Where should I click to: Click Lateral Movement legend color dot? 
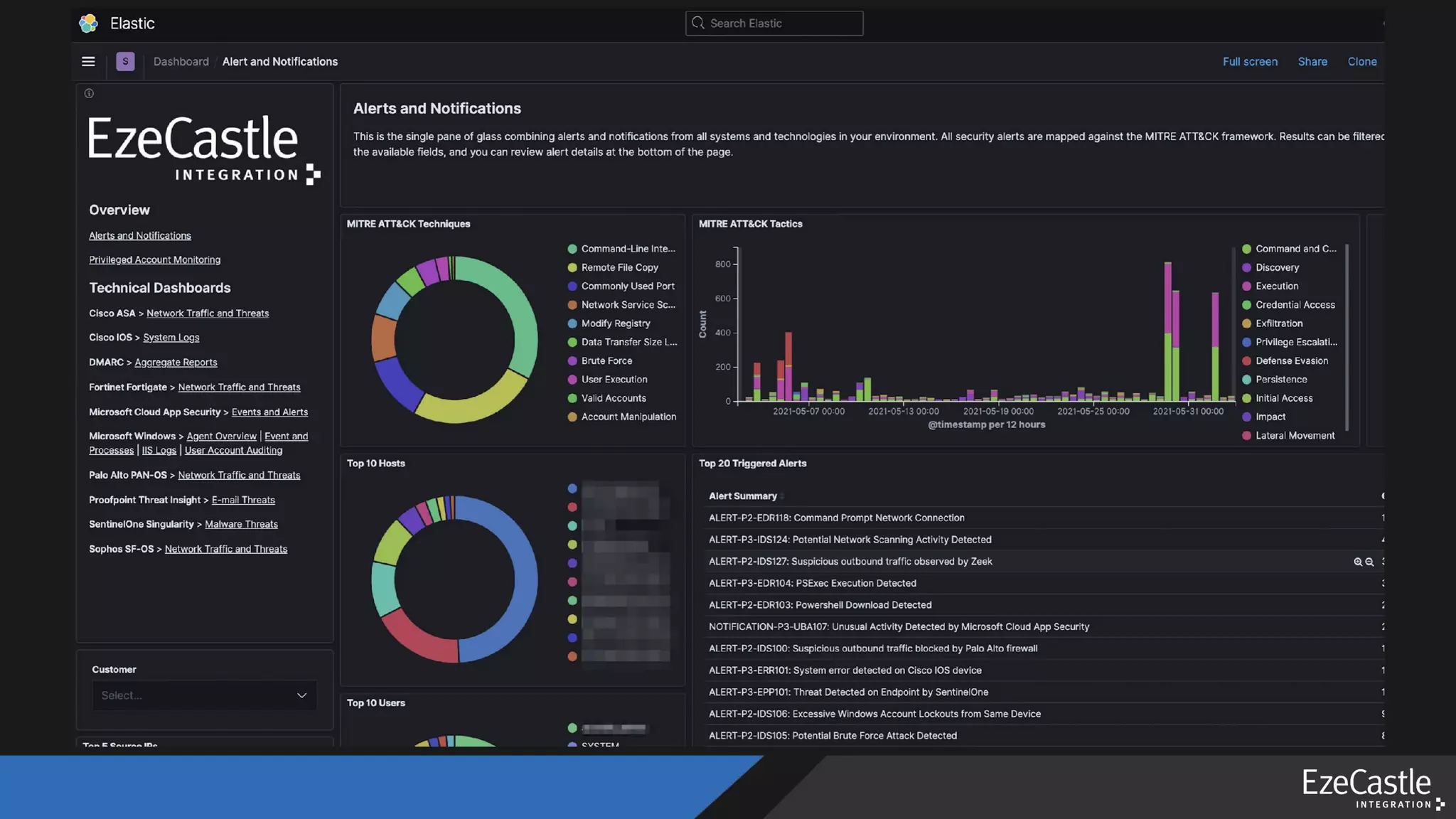1246,436
